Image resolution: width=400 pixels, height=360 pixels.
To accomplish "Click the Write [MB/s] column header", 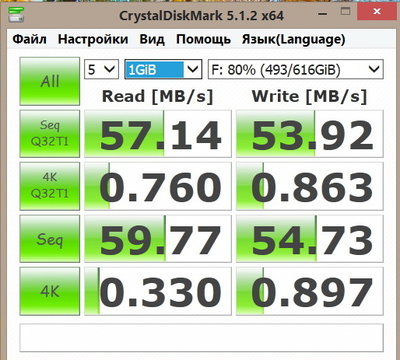I will click(309, 97).
